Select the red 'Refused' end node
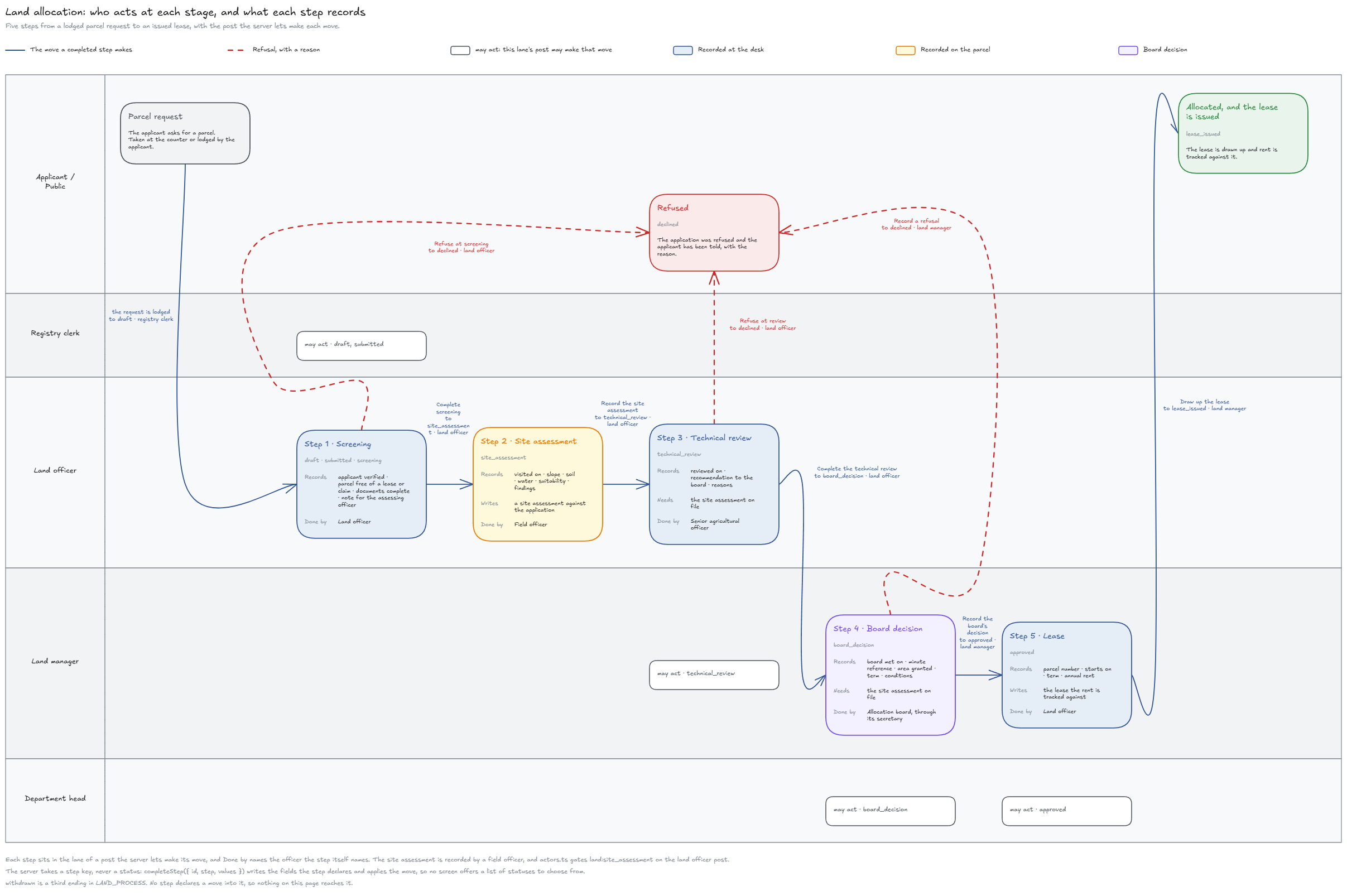 pyautogui.click(x=714, y=233)
